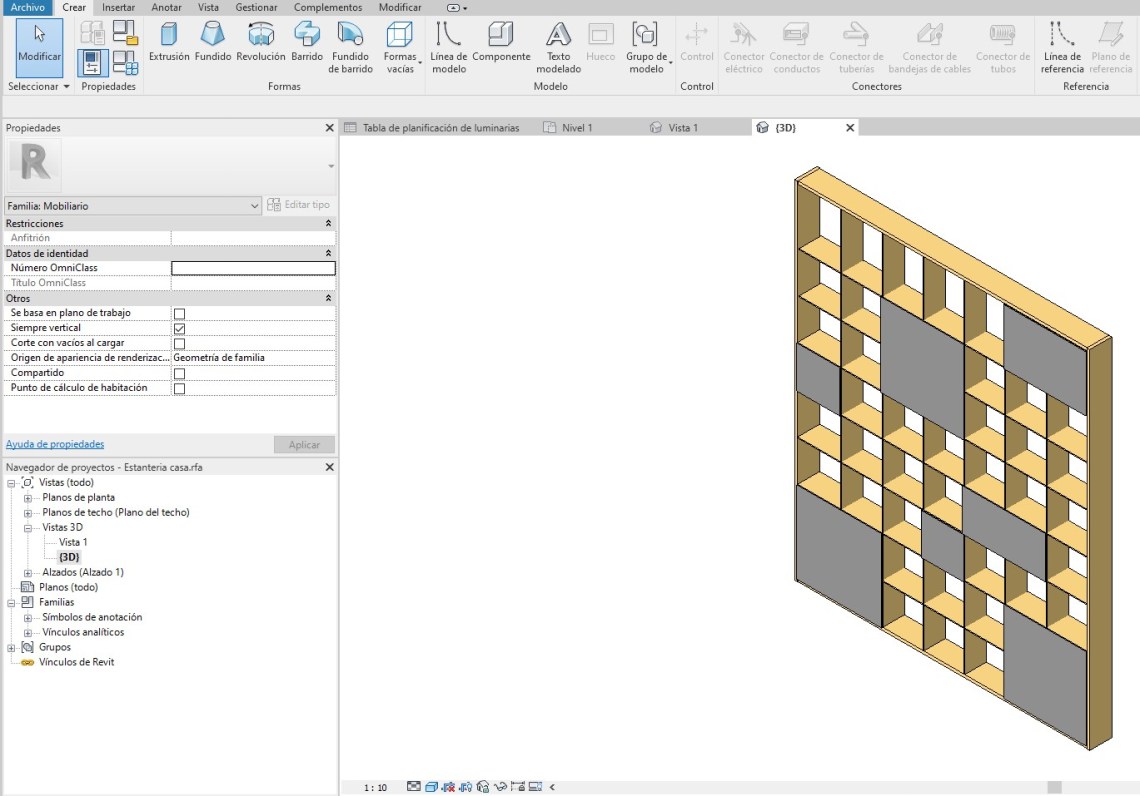1140x796 pixels.
Task: Create a Fundido de barrido form
Action: pyautogui.click(x=350, y=48)
